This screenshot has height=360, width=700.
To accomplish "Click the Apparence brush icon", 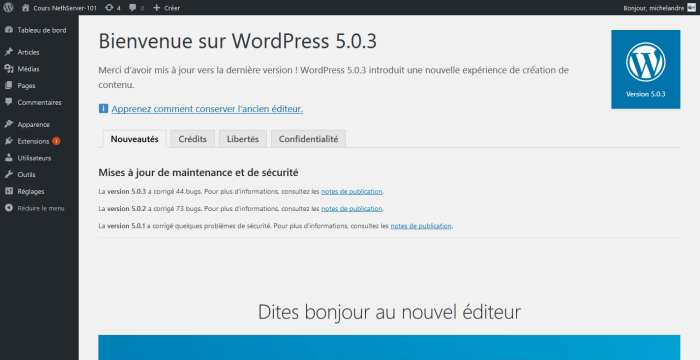I will coord(9,124).
